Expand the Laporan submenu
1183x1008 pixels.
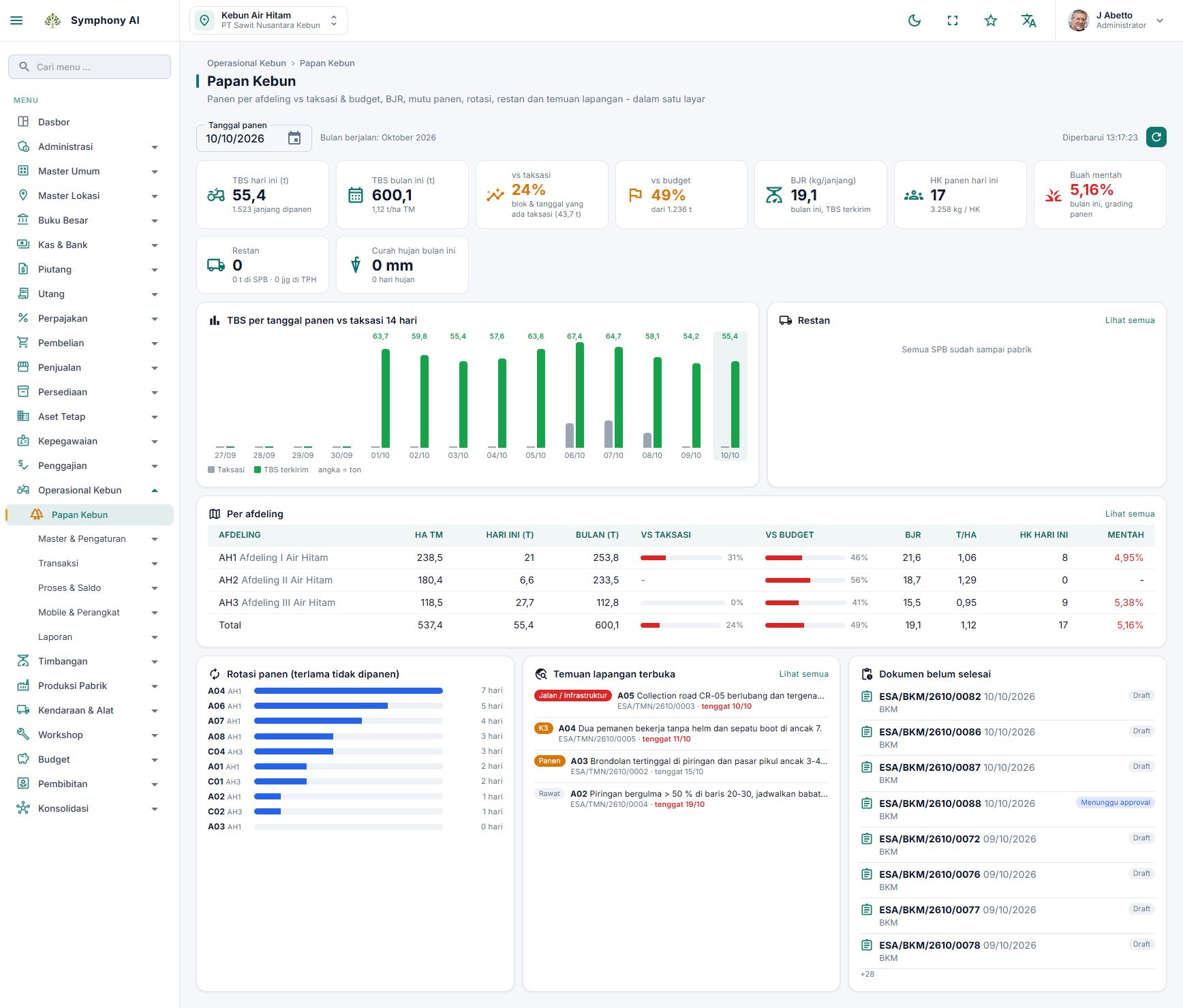[x=89, y=637]
